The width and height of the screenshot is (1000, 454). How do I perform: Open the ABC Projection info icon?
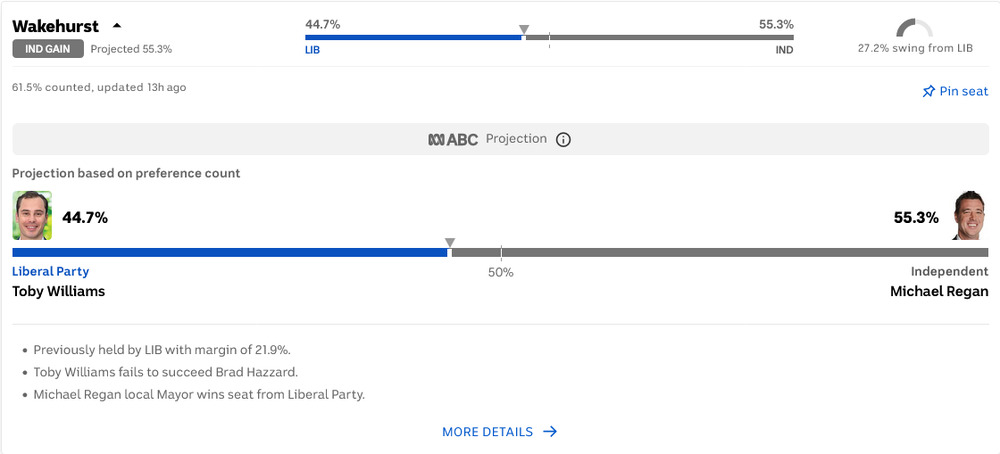click(x=563, y=139)
